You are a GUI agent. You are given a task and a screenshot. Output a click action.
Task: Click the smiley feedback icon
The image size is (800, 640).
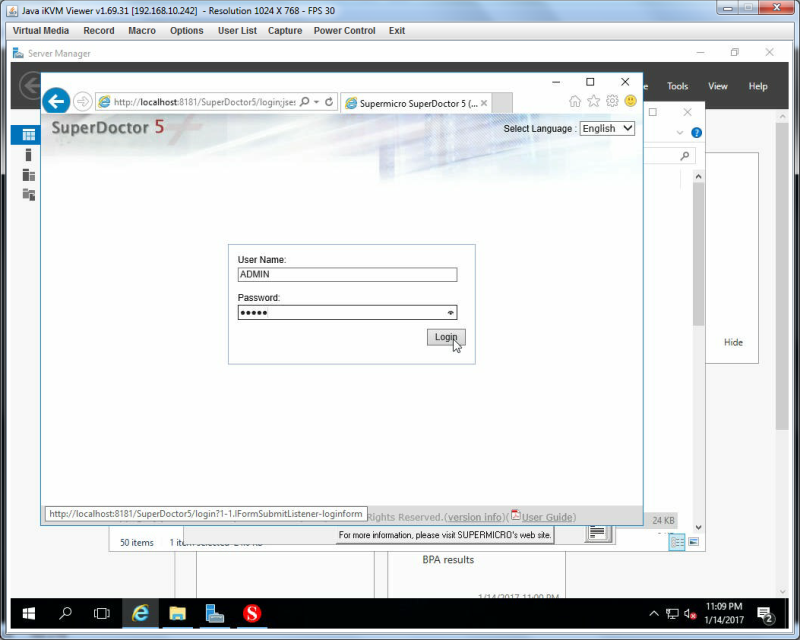point(631,101)
